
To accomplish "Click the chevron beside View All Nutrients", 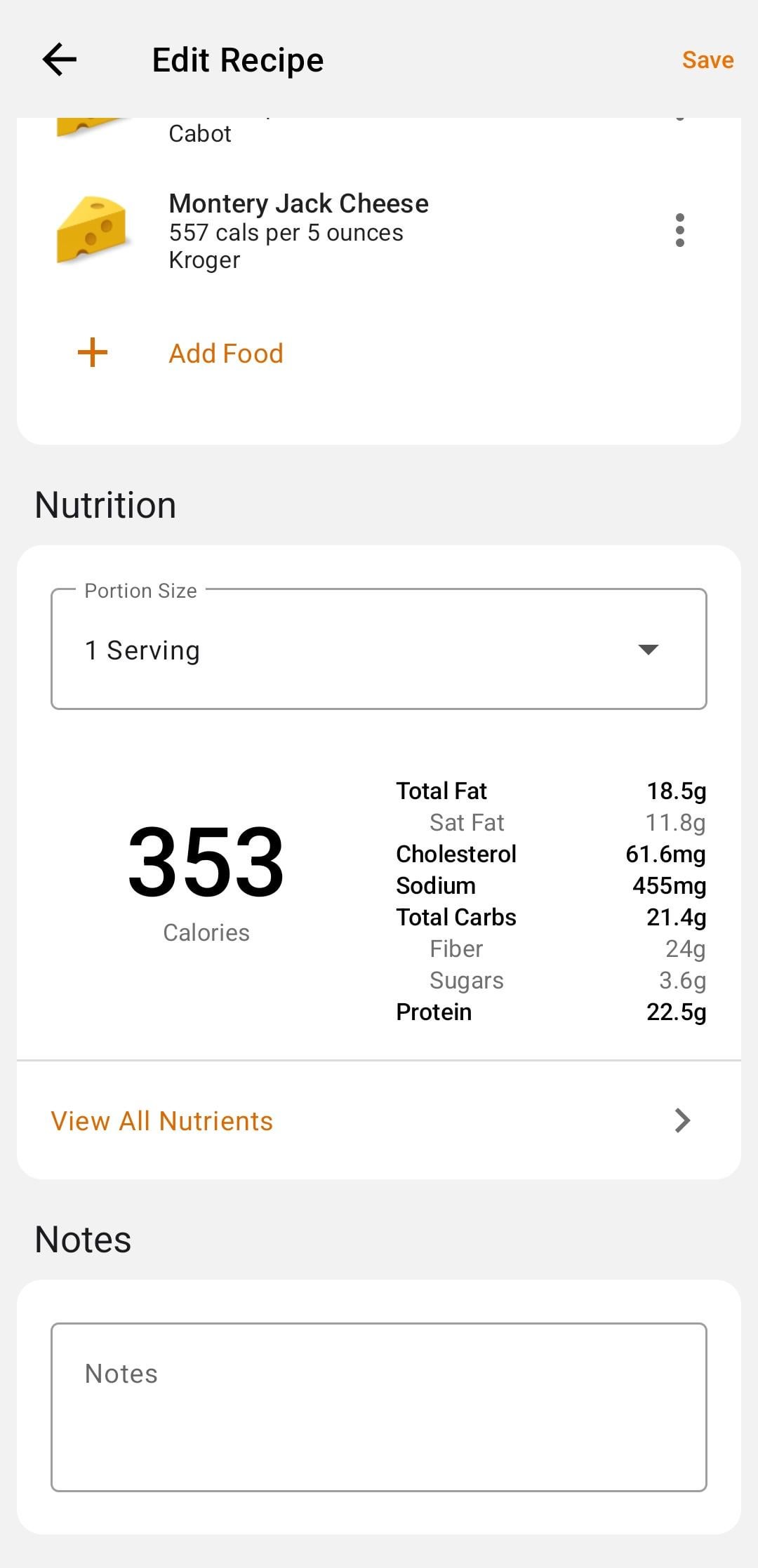I will point(682,1121).
